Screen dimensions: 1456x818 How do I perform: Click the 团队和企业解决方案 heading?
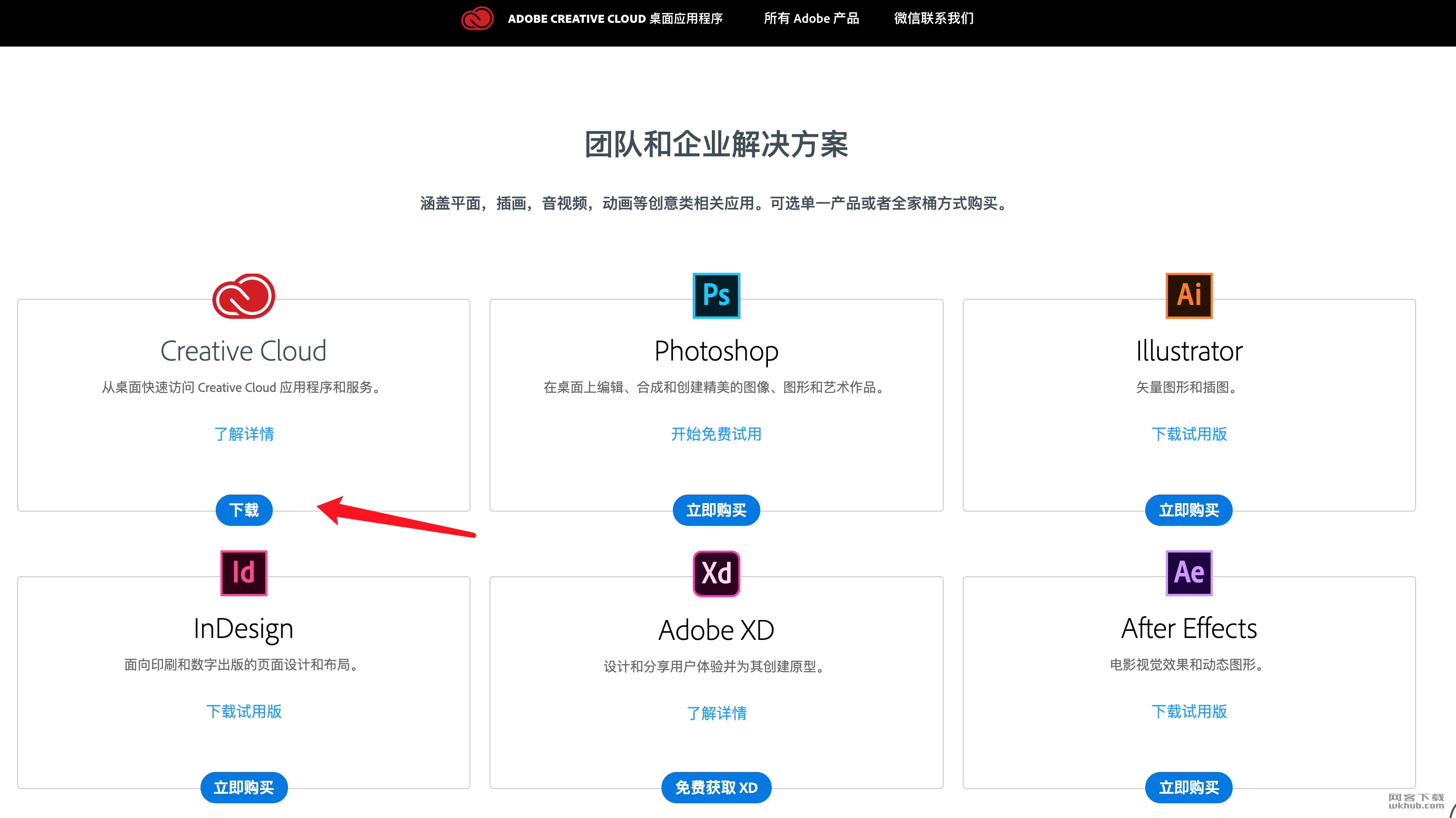(x=716, y=144)
